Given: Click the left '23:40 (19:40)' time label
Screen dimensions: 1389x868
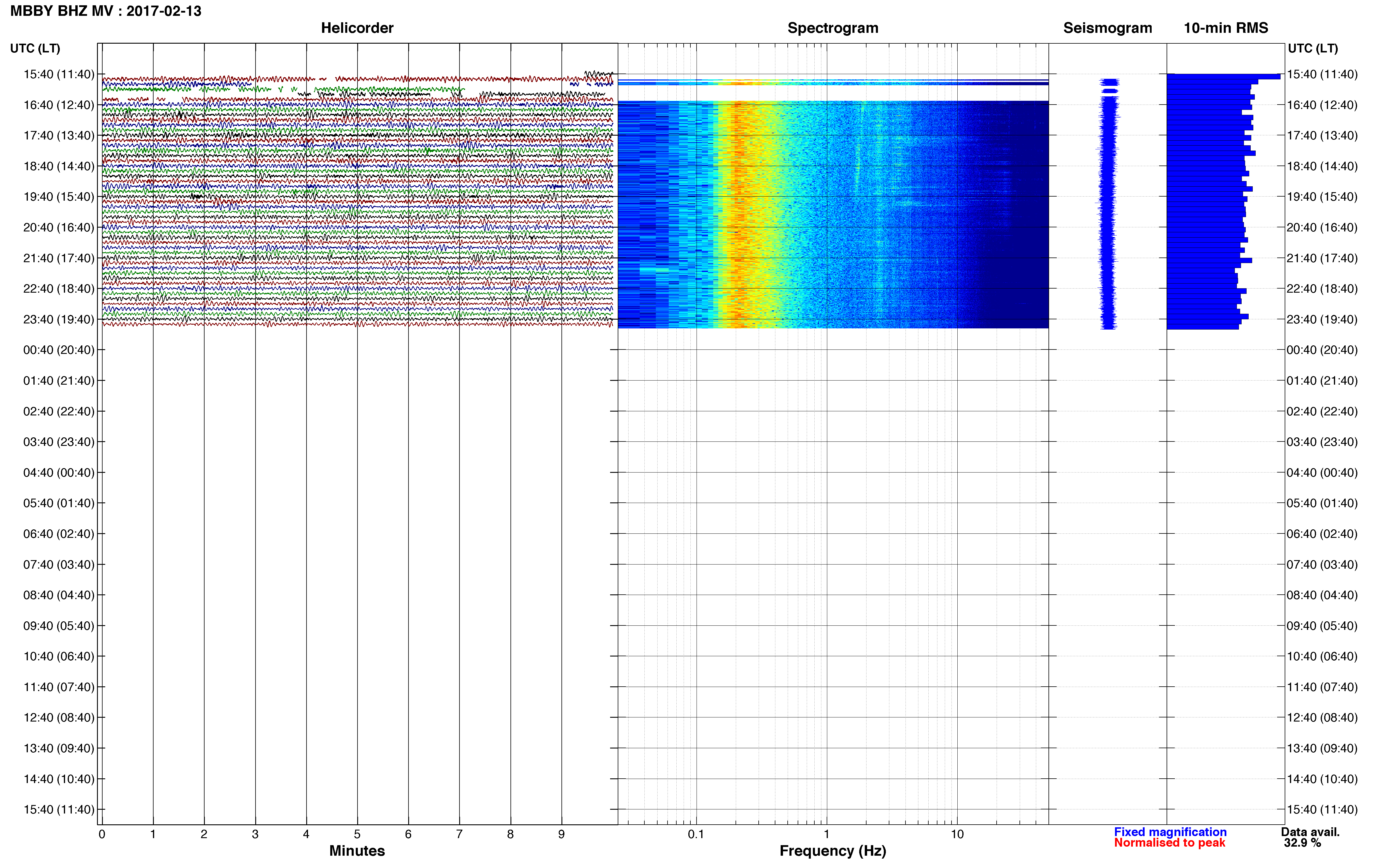Looking at the screenshot, I should [59, 319].
